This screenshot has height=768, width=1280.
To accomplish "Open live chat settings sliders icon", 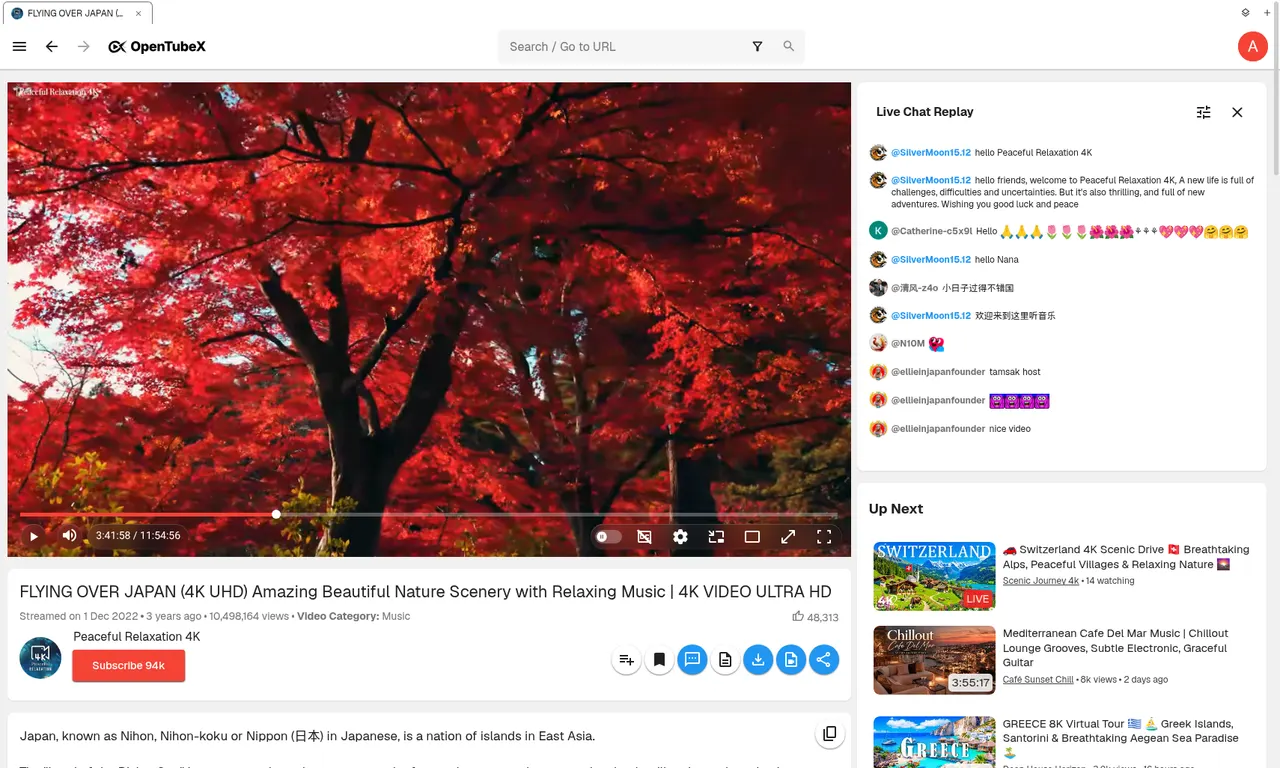I will click(1204, 112).
